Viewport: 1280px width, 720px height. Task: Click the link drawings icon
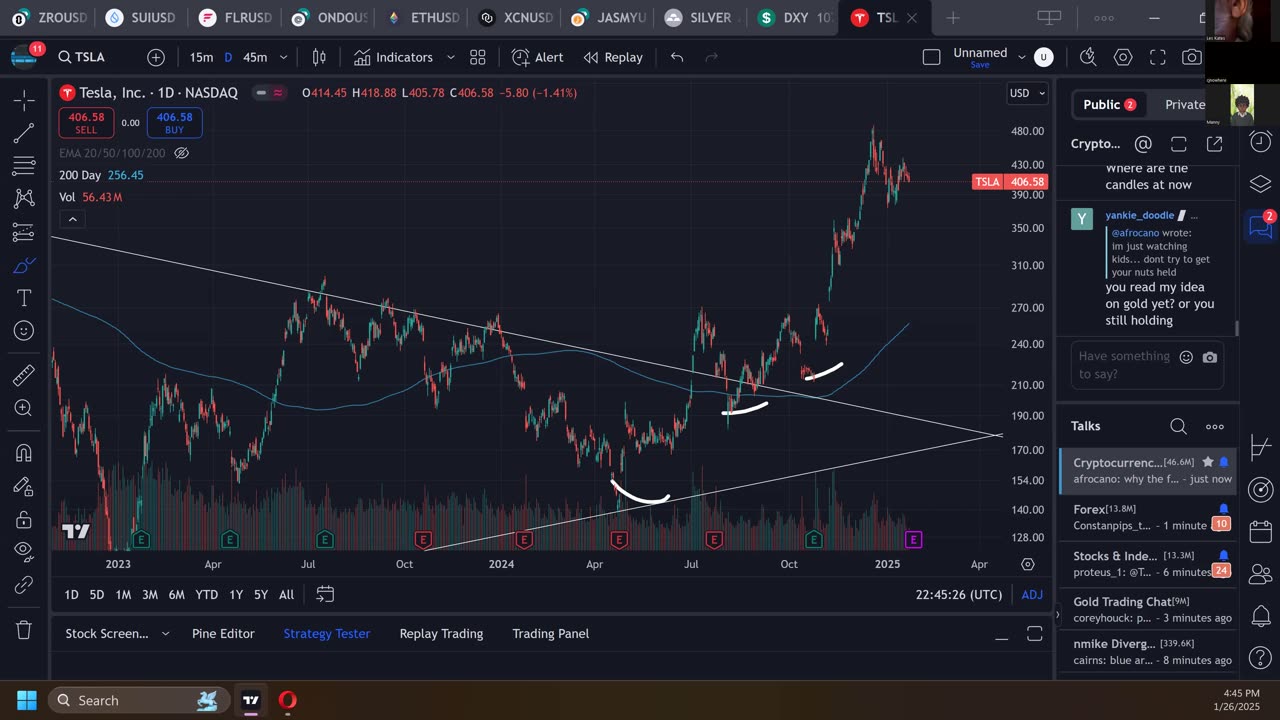click(24, 585)
